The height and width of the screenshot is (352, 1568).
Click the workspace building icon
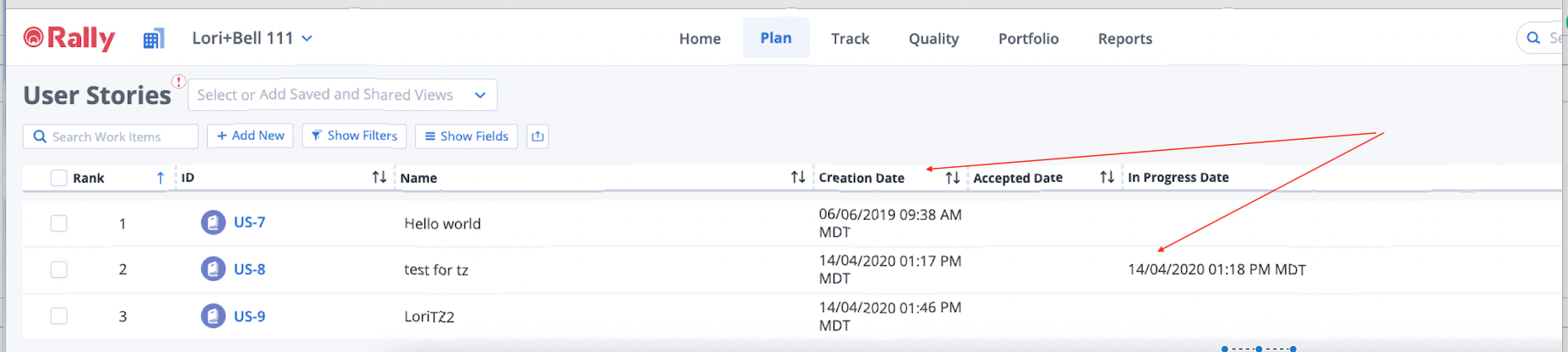[153, 38]
